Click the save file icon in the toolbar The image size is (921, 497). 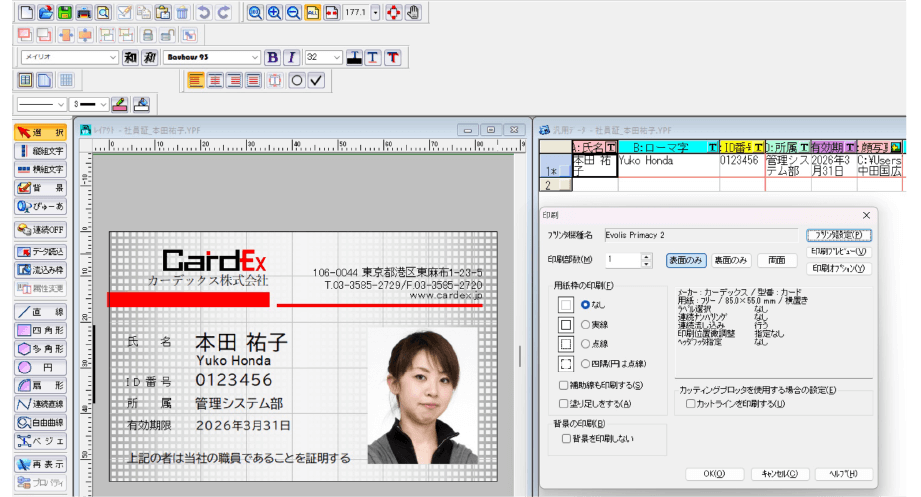pyautogui.click(x=64, y=13)
